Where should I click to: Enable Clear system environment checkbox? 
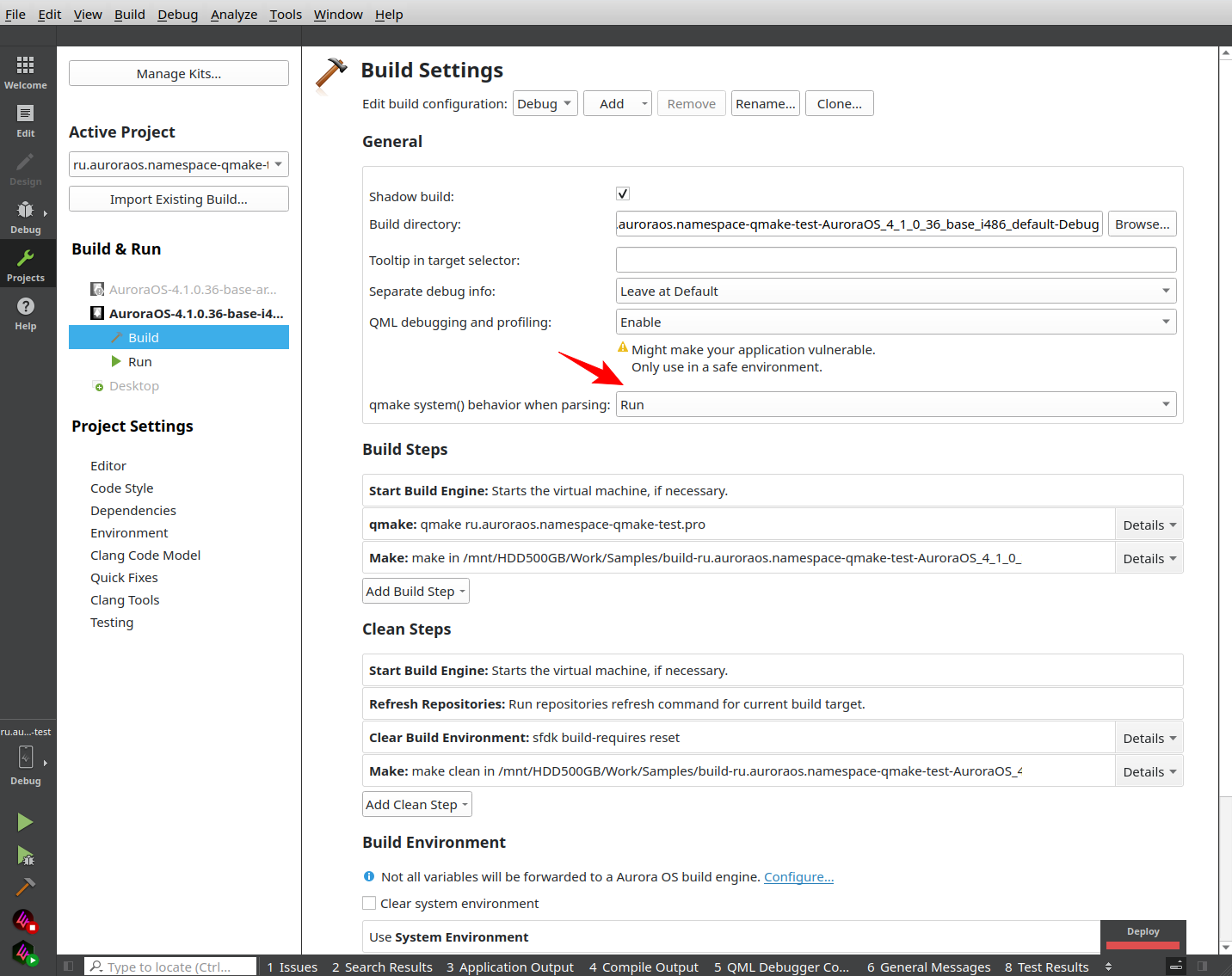point(369,903)
